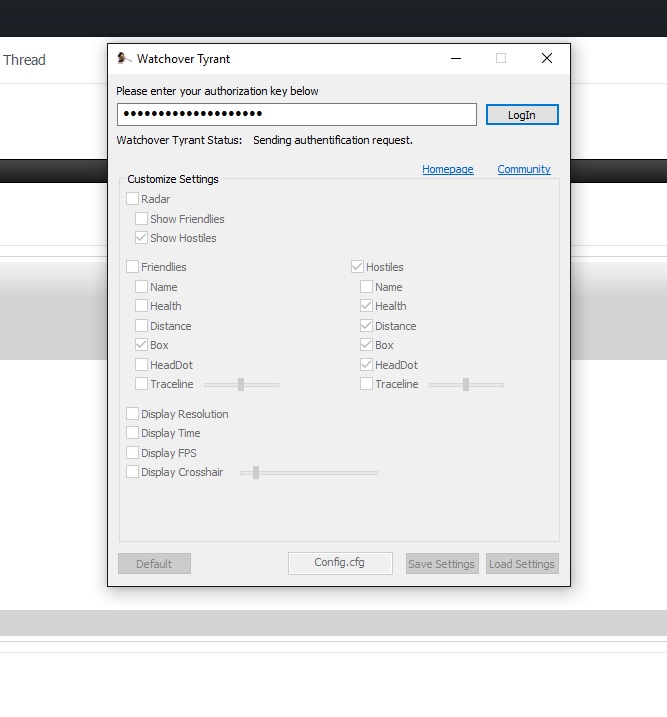The image size is (667, 717).
Task: Enable the Display FPS checkbox
Action: pyautogui.click(x=133, y=453)
